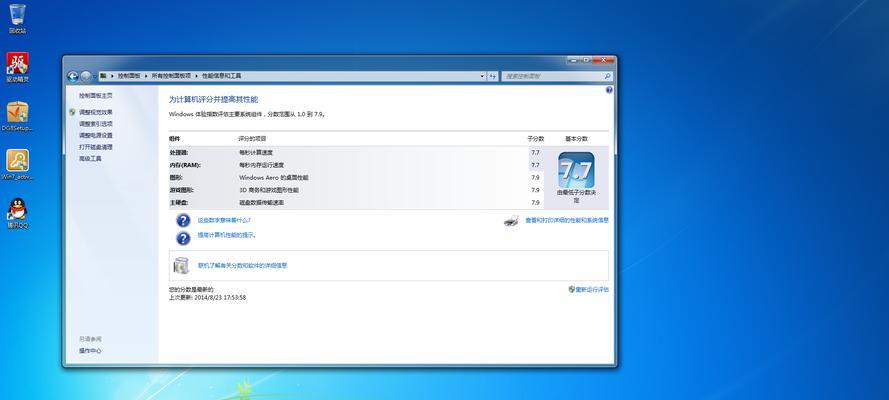This screenshot has height=400, width=889.
Task: Click '3D 商务和游戏图形性能' description text
Action: tap(269, 190)
